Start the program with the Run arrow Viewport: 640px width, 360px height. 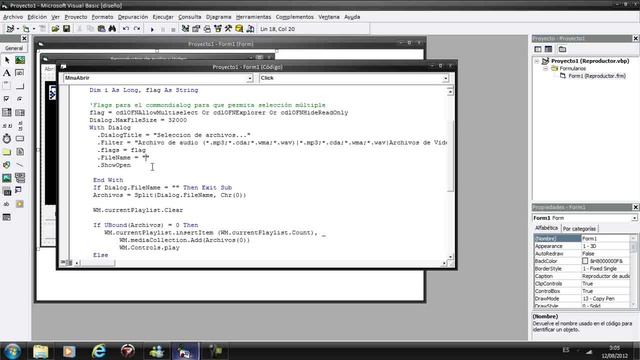tap(152, 29)
